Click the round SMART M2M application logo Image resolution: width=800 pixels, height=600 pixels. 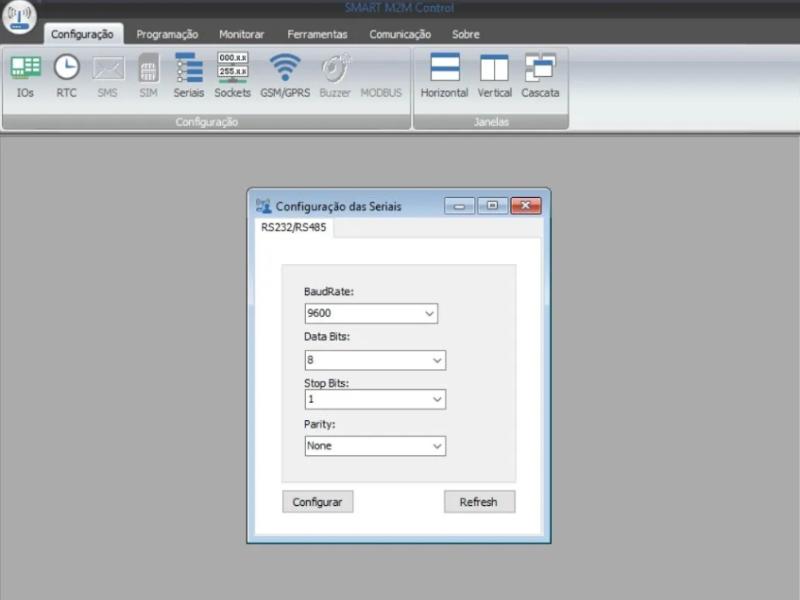coord(19,19)
